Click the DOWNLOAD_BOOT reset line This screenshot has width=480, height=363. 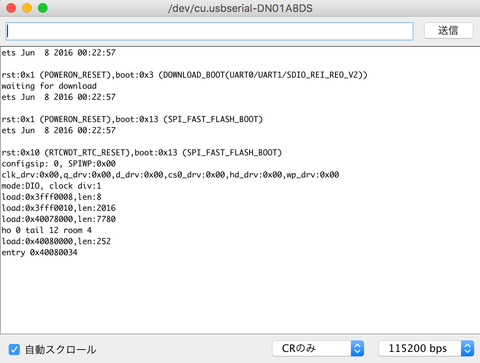184,75
